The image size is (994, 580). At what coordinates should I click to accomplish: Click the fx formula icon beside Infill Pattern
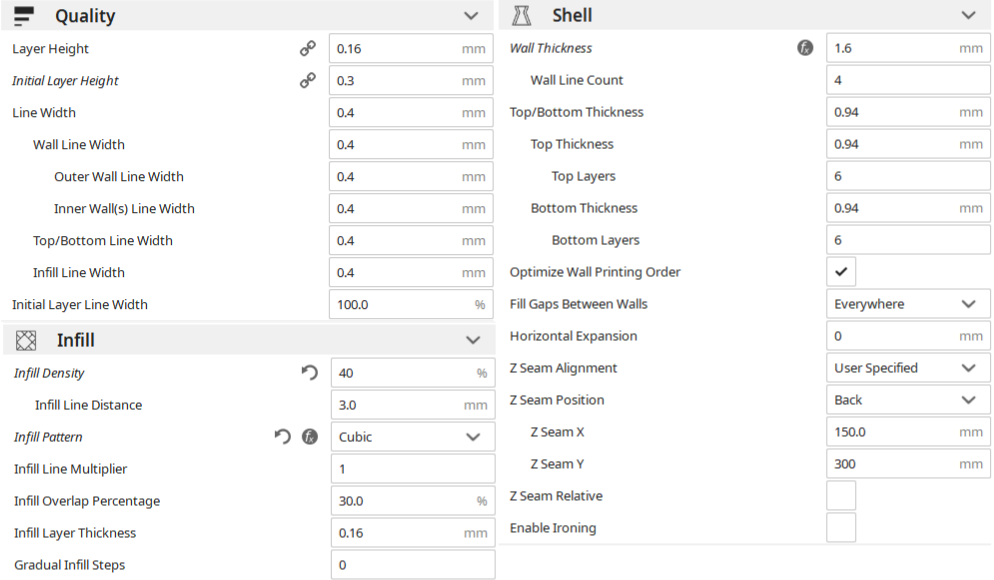309,437
